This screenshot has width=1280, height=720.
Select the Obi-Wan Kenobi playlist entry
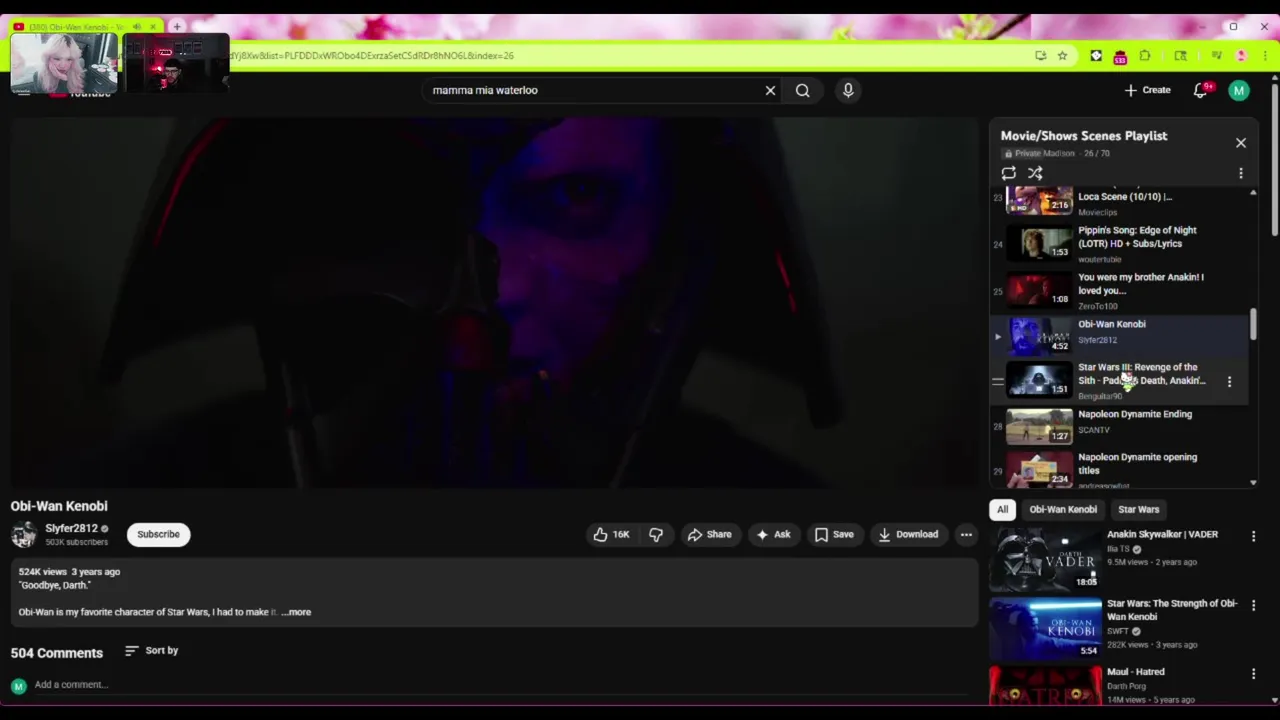tap(1120, 334)
